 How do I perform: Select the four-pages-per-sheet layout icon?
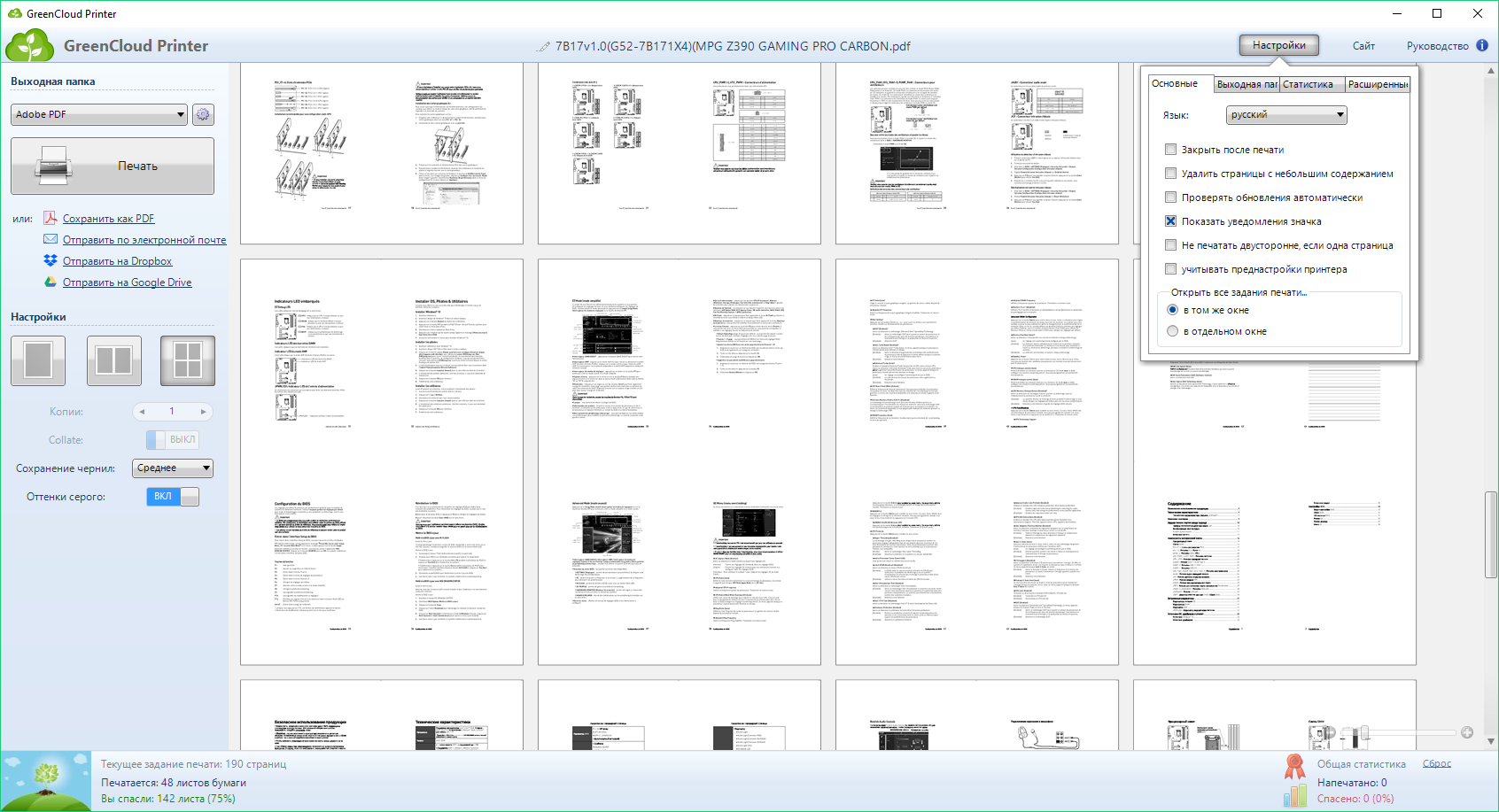188,361
